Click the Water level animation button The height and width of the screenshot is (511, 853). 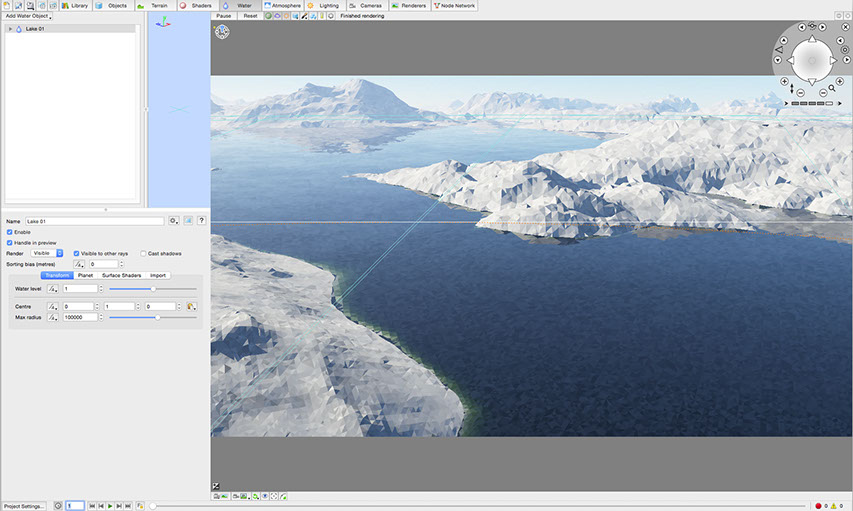(x=54, y=288)
